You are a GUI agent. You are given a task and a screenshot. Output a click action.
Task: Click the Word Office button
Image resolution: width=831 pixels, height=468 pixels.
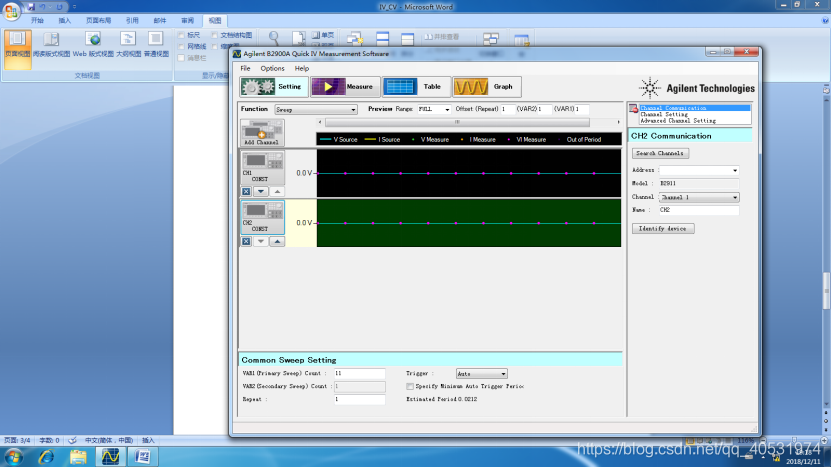(x=11, y=10)
